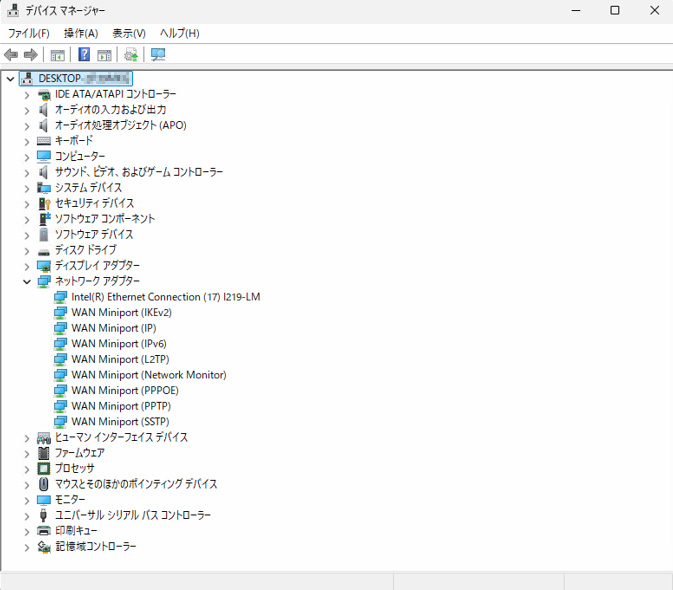The height and width of the screenshot is (590, 673).
Task: Click the update driver toolbar icon
Action: coord(131,54)
